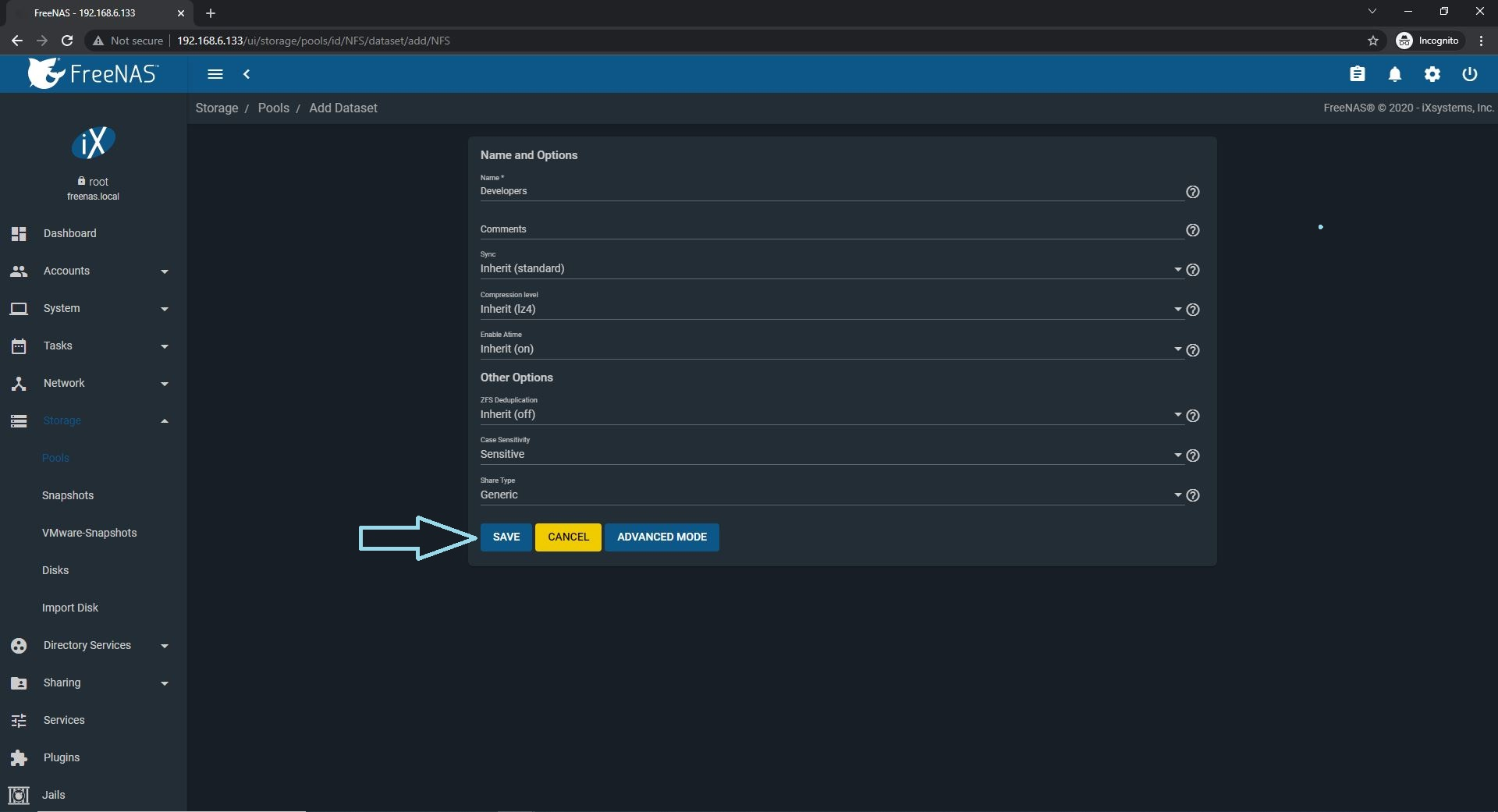Viewport: 1498px width, 812px height.
Task: Show help for Case Sensitivity
Action: (1192, 456)
